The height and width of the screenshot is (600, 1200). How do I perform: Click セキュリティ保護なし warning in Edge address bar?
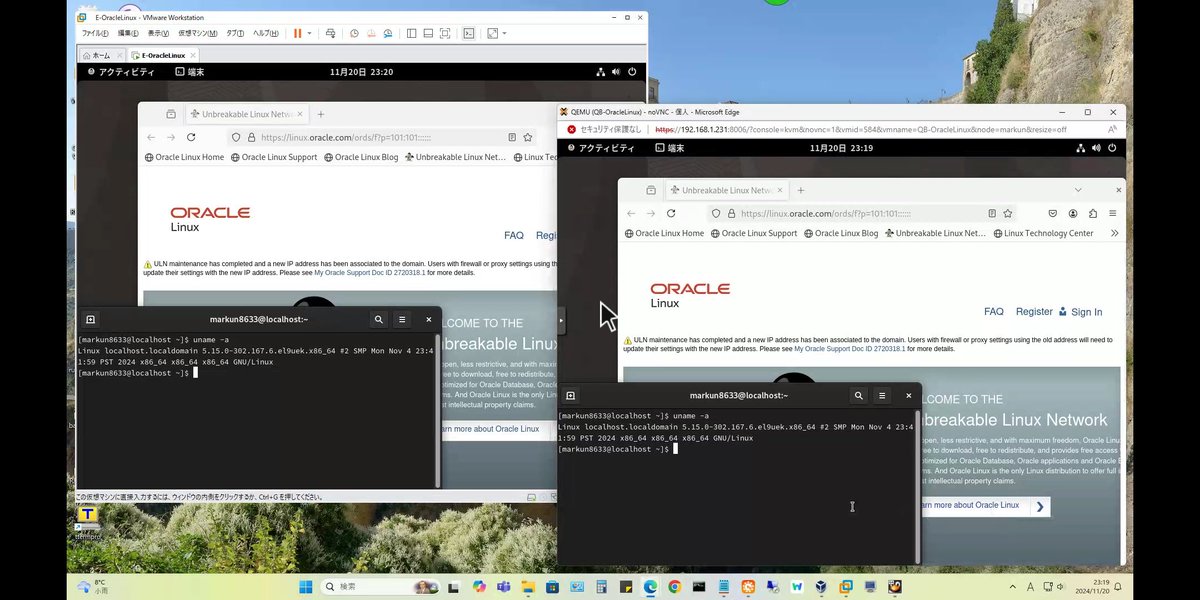[x=605, y=129]
